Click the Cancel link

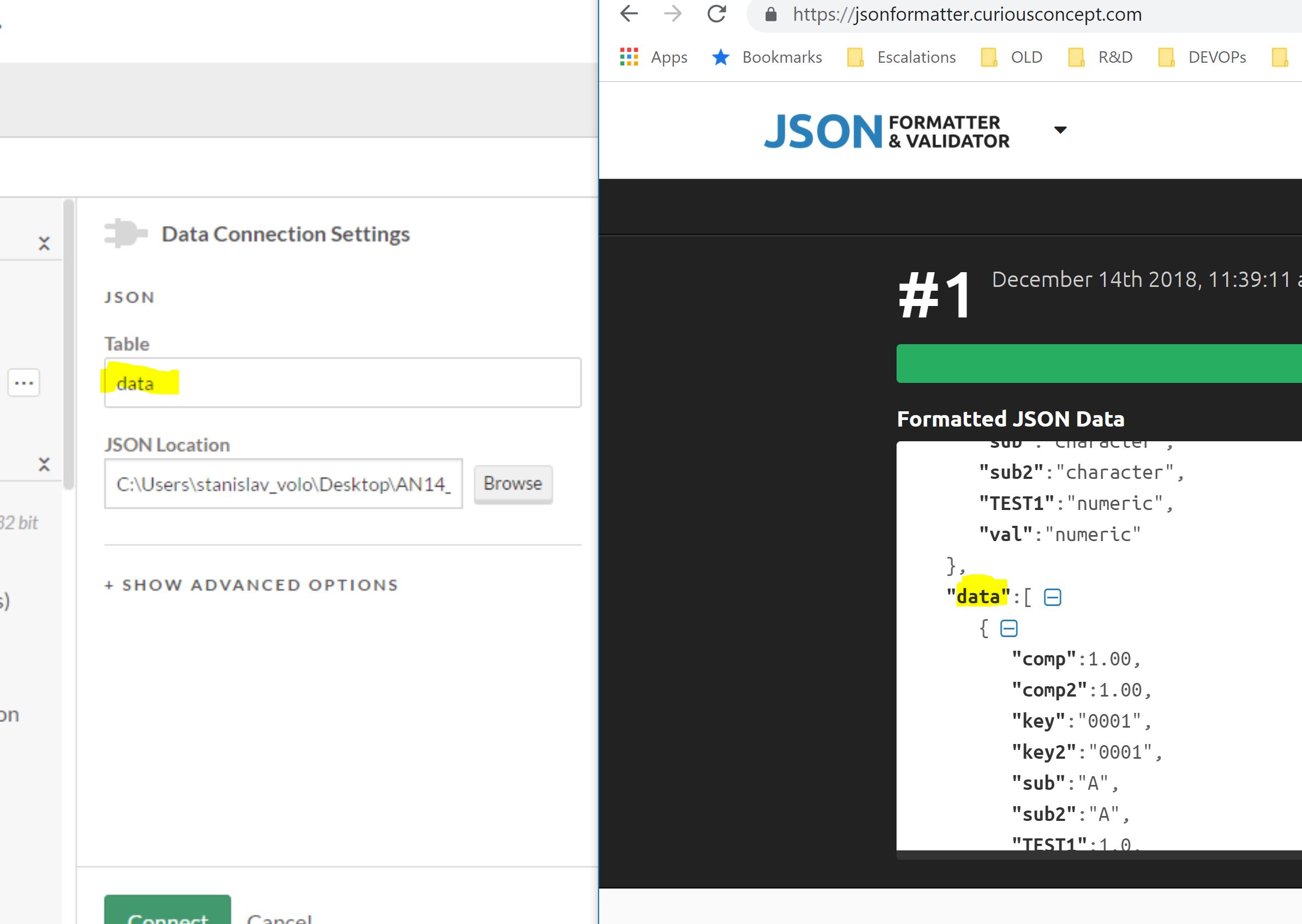(279, 916)
